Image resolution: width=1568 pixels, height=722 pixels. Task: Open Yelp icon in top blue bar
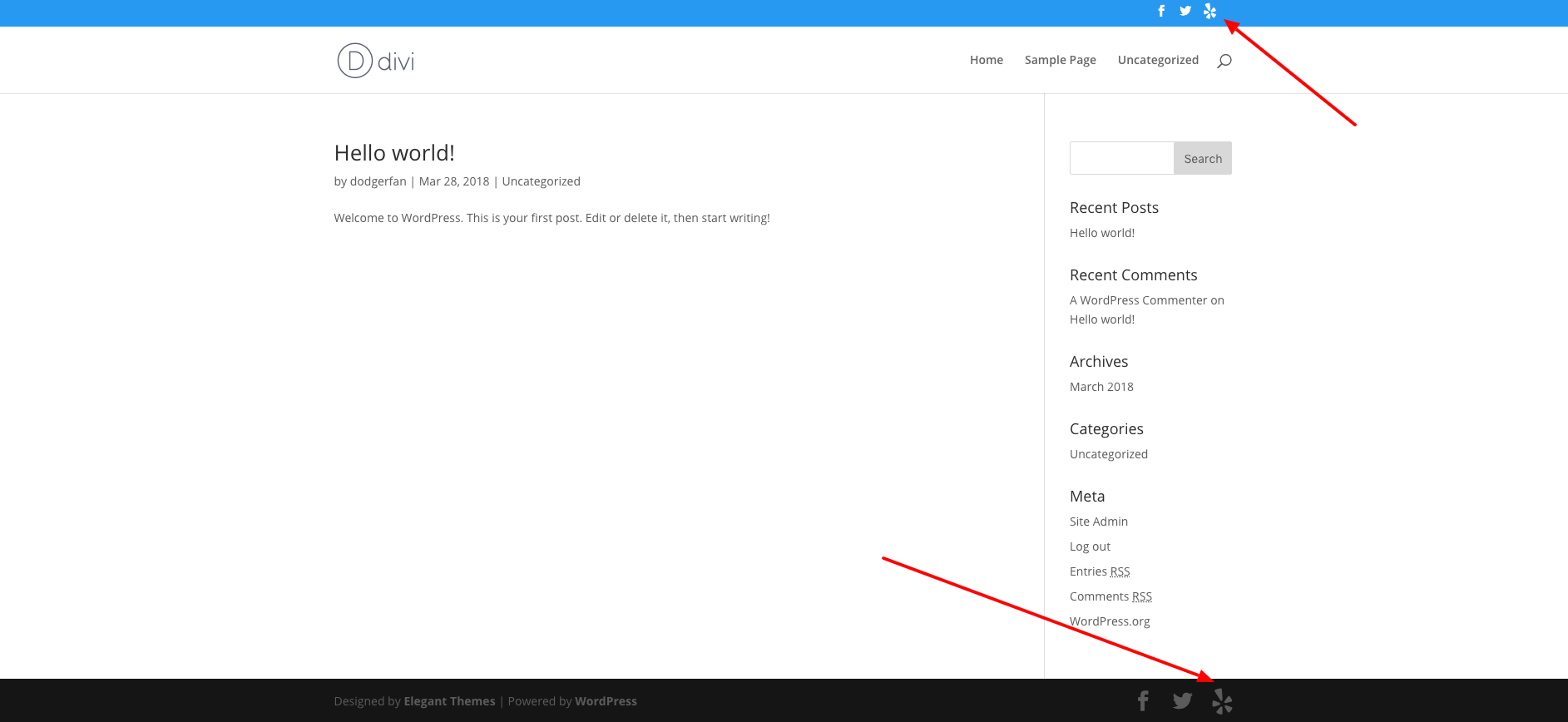coord(1209,11)
